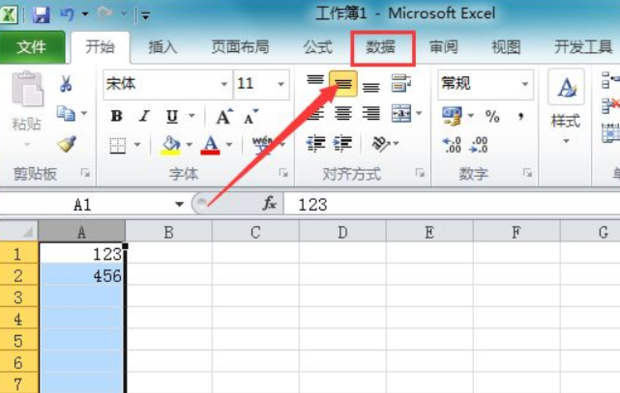Apply red font color A
The height and width of the screenshot is (393, 620).
210,145
